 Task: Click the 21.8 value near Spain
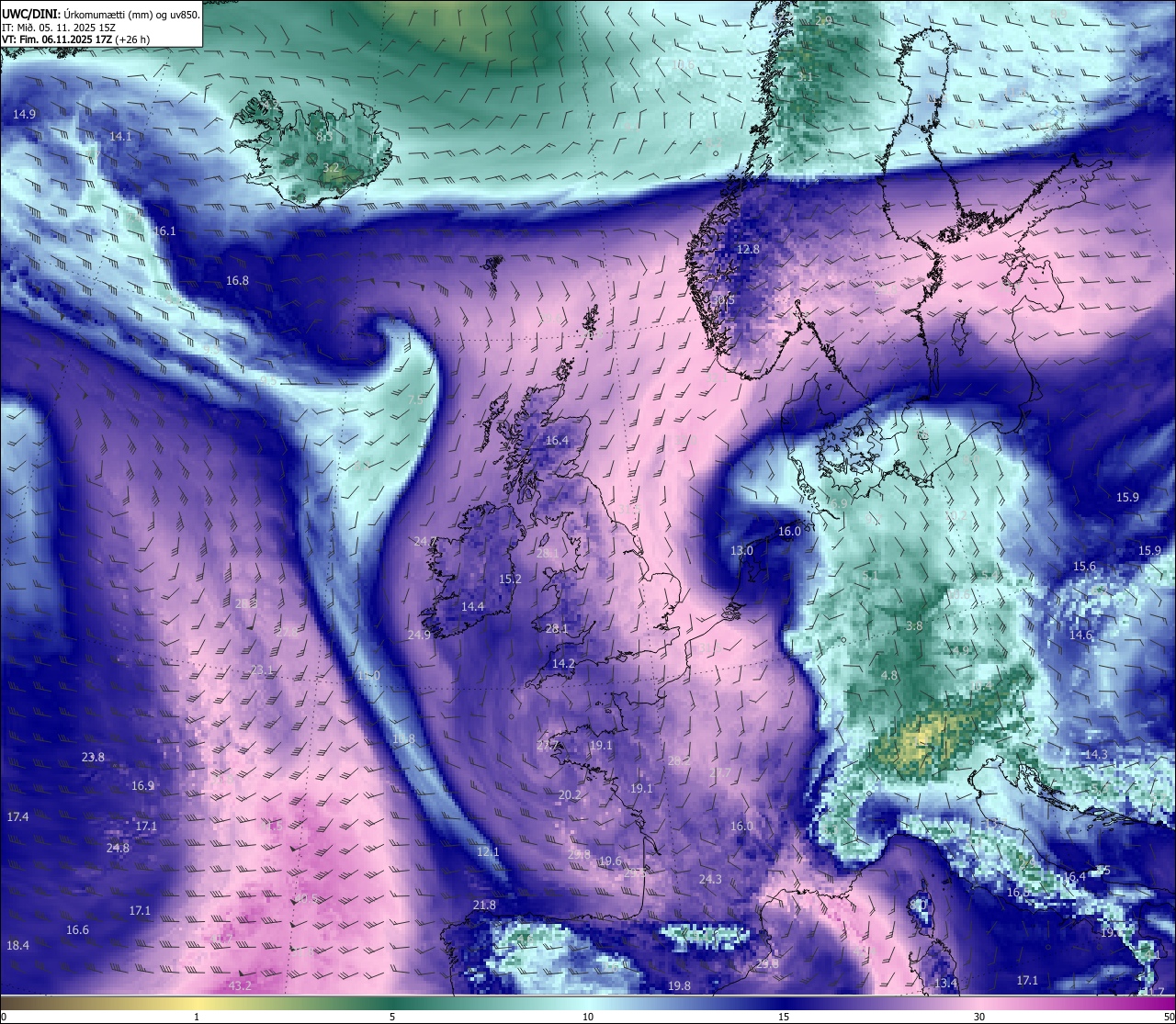[x=484, y=905]
